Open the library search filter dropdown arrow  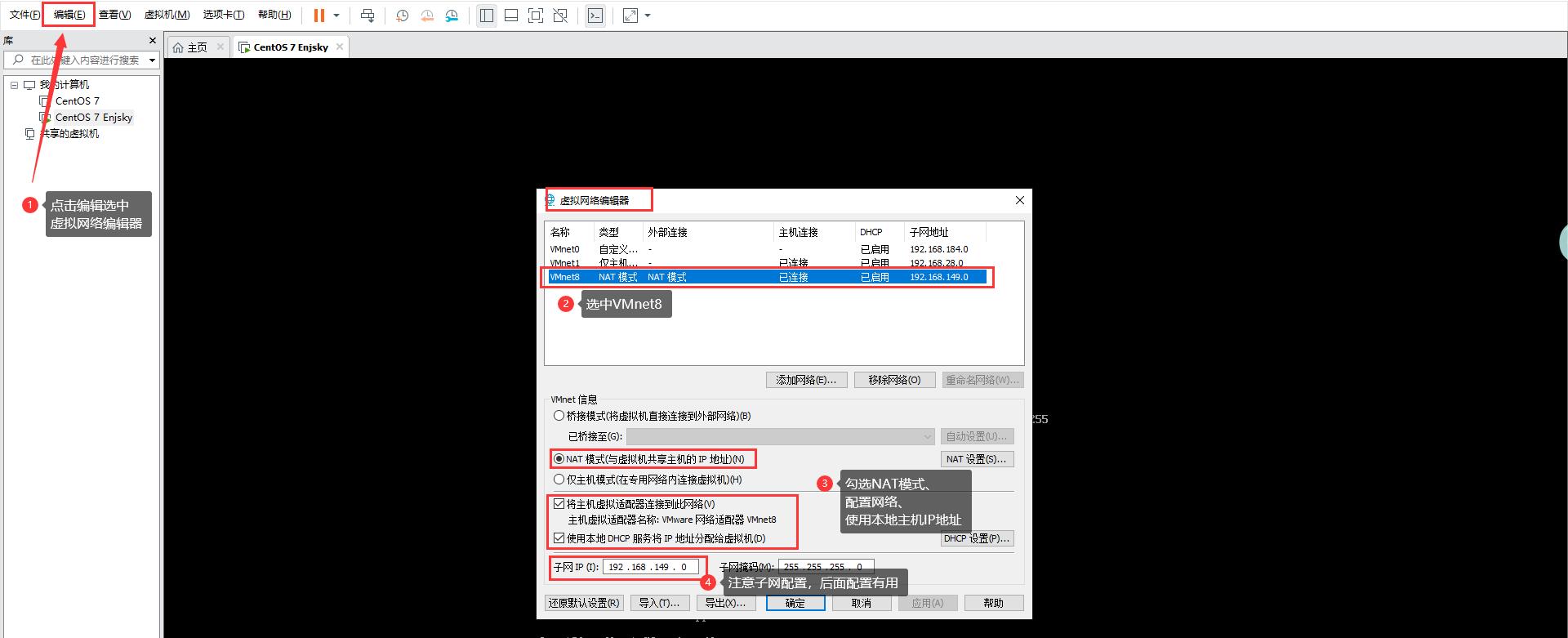(152, 60)
